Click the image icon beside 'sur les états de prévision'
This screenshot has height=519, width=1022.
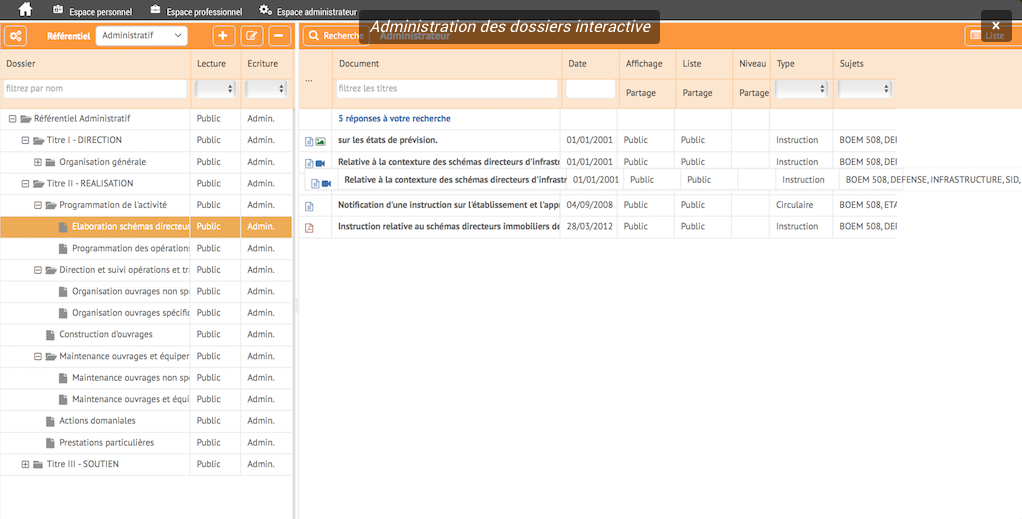(320, 141)
